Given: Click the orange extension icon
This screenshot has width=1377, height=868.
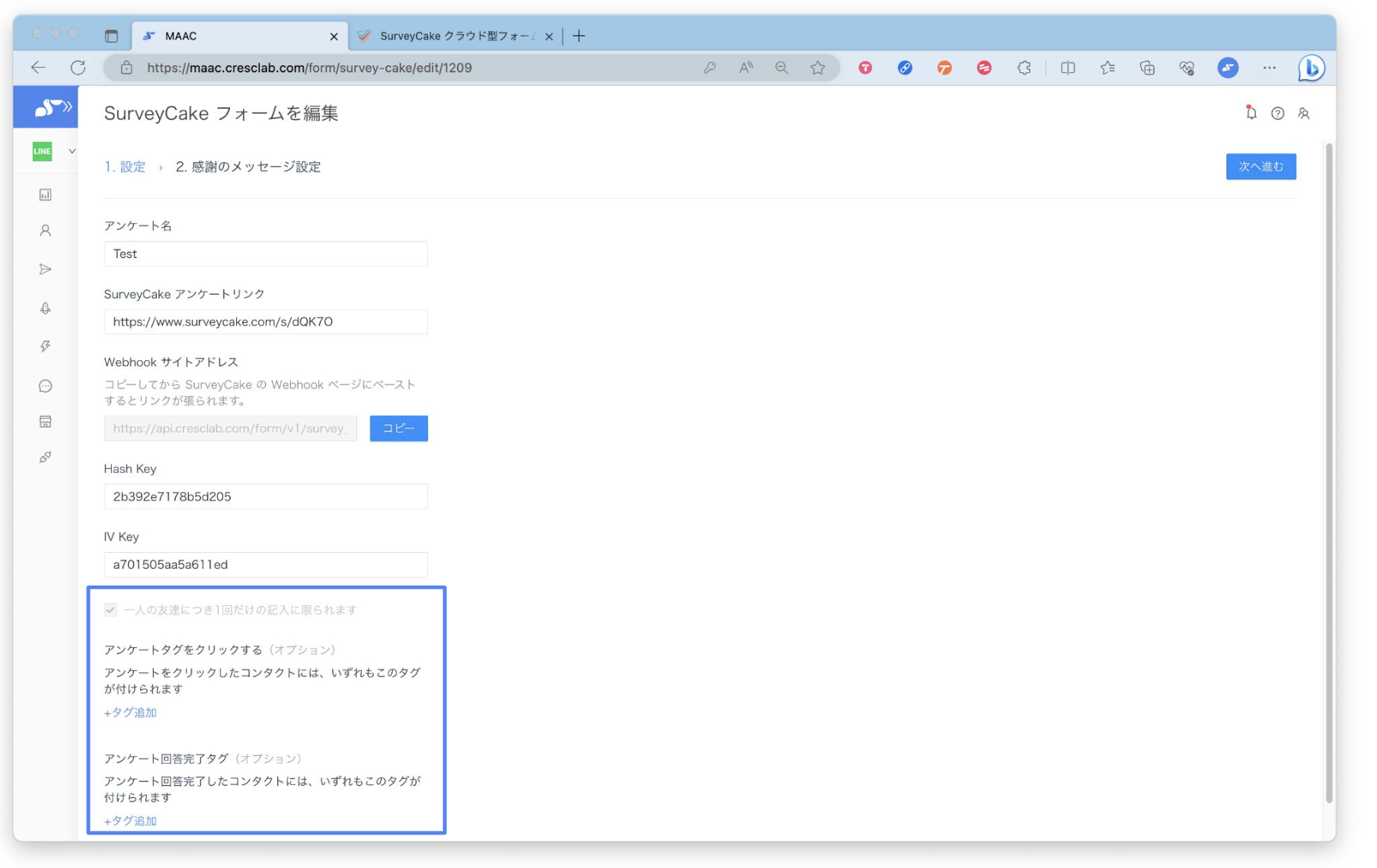Looking at the screenshot, I should [944, 68].
